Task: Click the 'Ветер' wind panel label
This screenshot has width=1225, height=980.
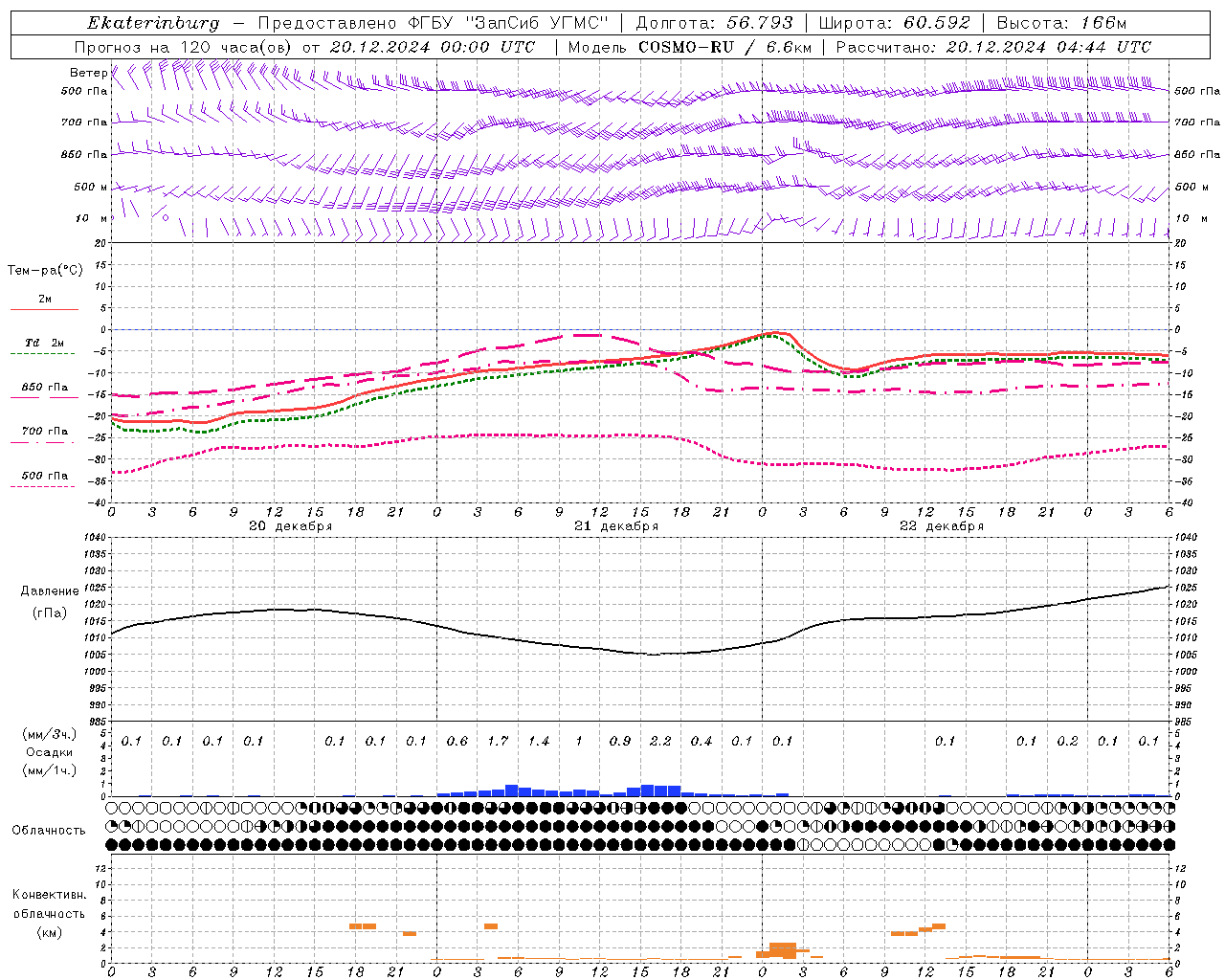Action: point(89,73)
